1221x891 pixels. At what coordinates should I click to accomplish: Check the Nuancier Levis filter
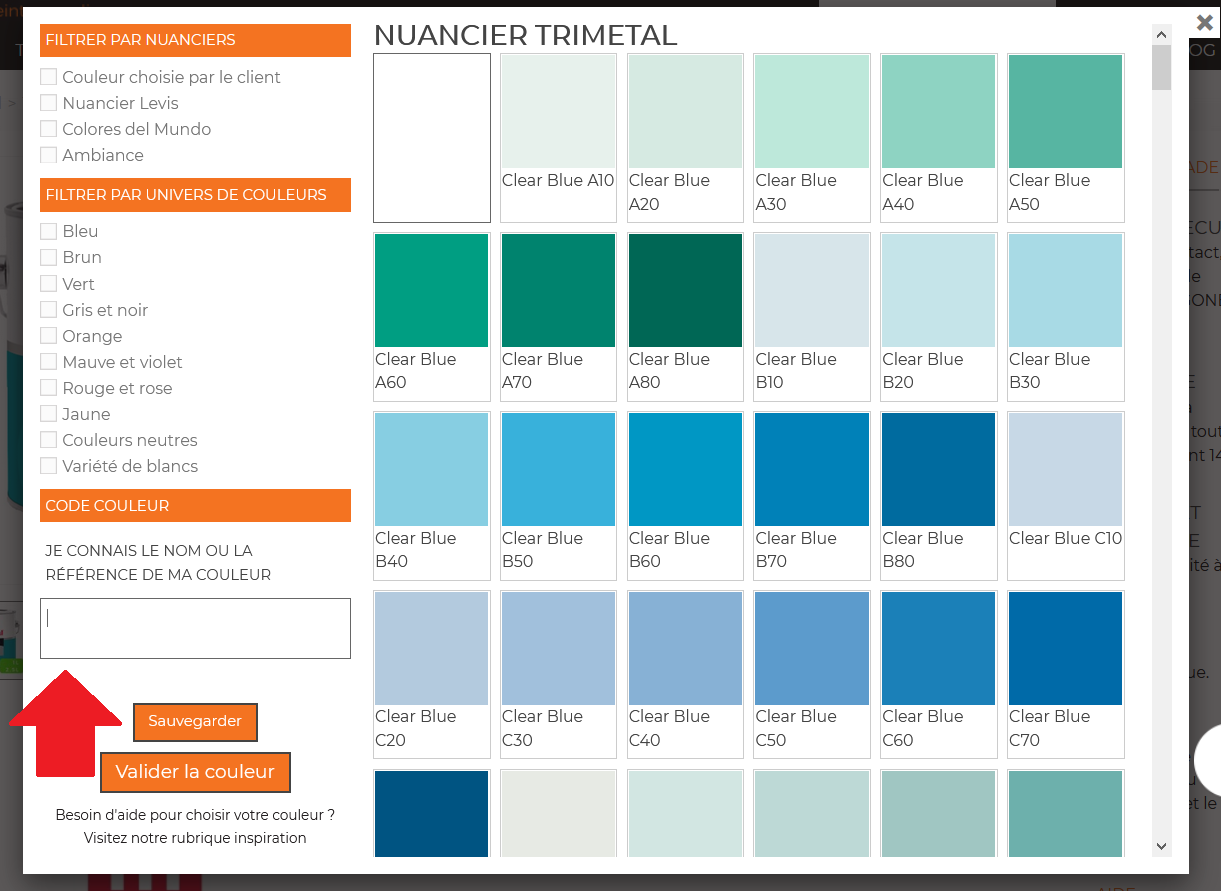48,103
